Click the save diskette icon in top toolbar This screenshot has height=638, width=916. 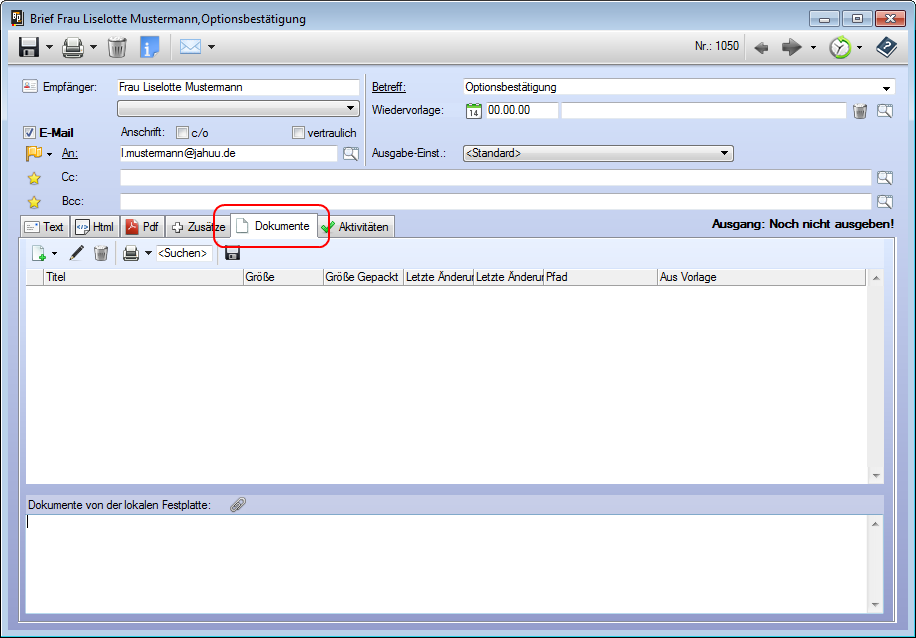(x=28, y=47)
